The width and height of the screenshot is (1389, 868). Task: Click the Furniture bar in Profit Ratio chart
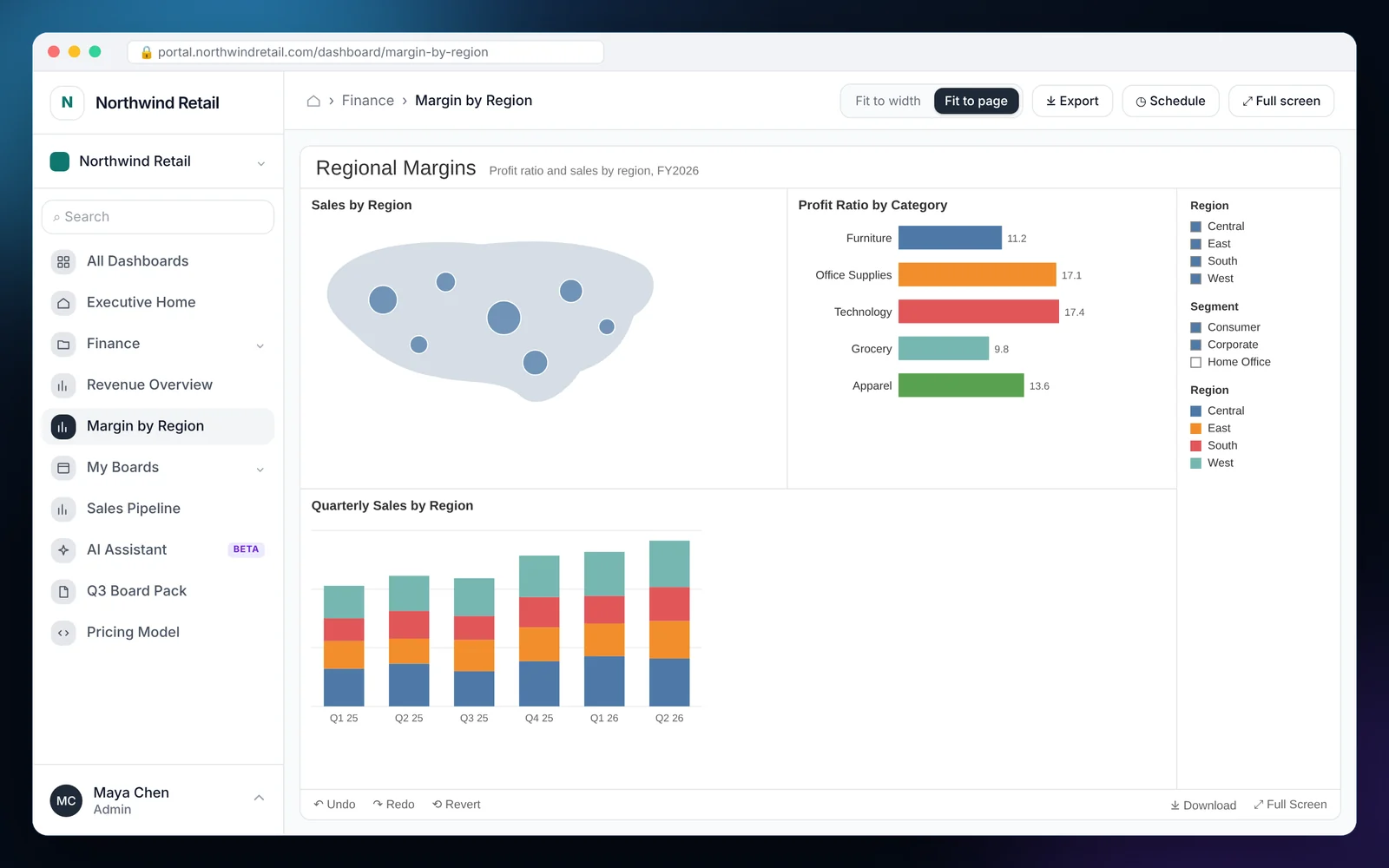point(950,238)
